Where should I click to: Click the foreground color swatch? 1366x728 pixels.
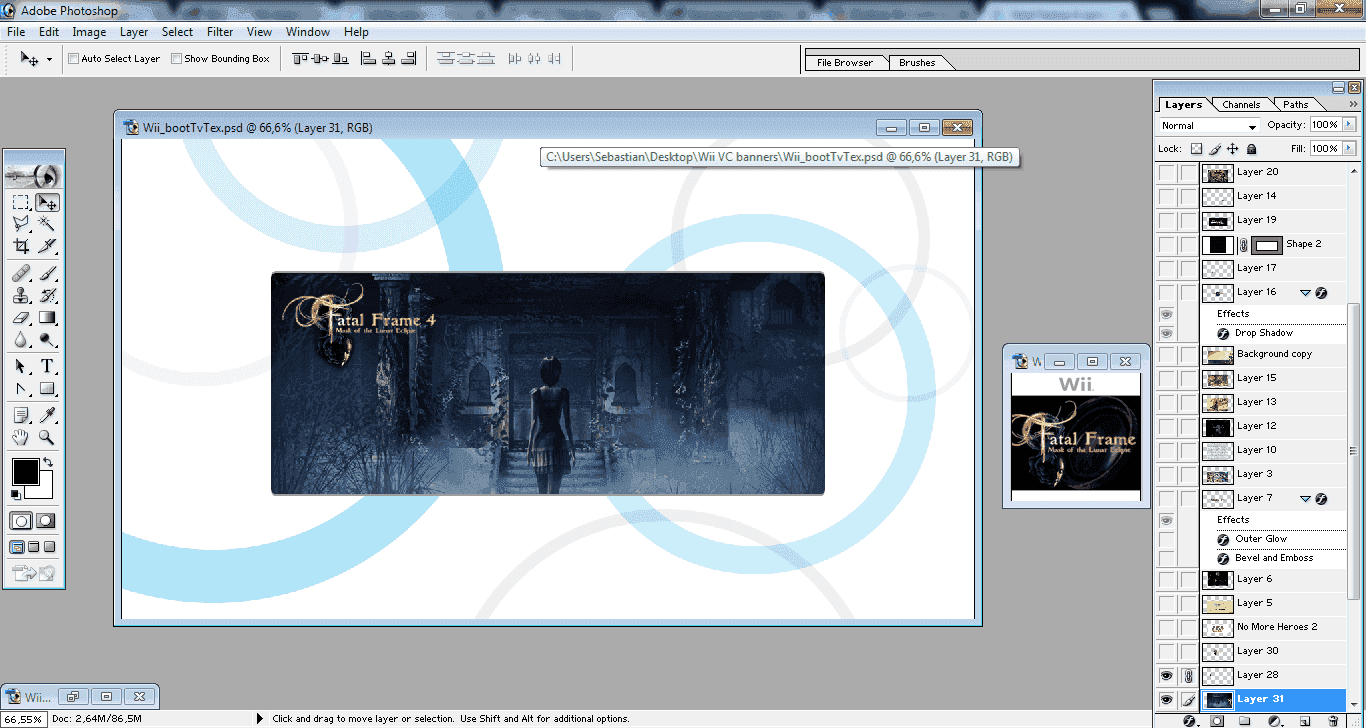[24, 471]
